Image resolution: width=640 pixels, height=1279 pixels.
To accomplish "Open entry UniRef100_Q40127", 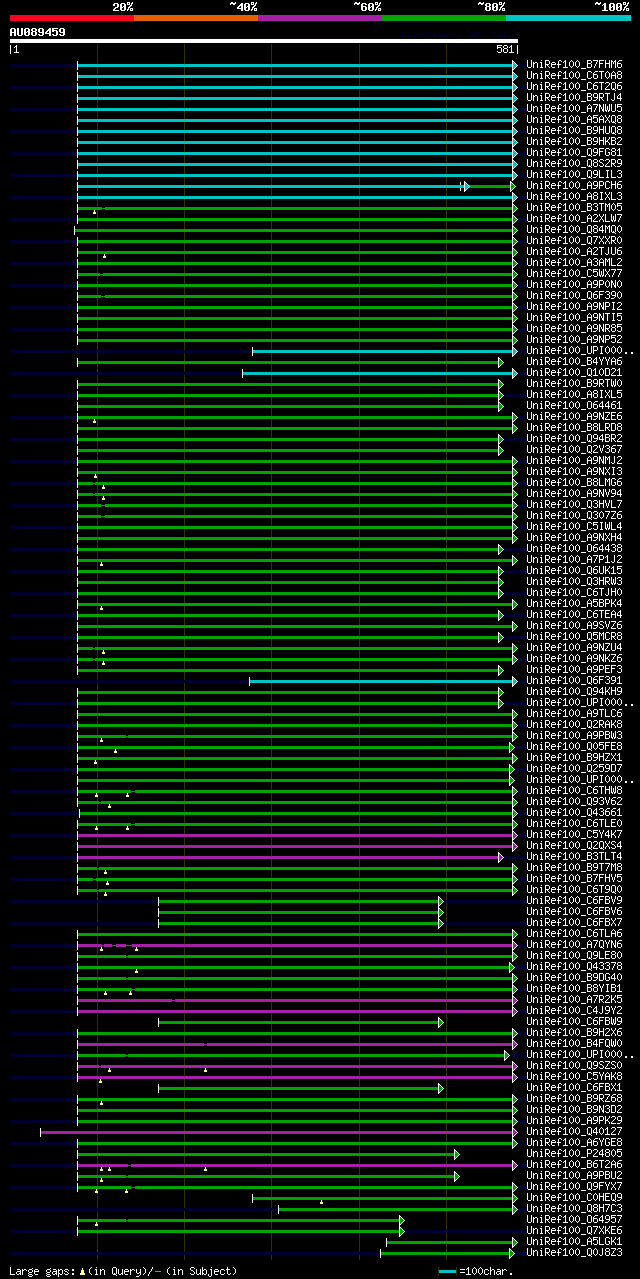I will click(x=574, y=1131).
